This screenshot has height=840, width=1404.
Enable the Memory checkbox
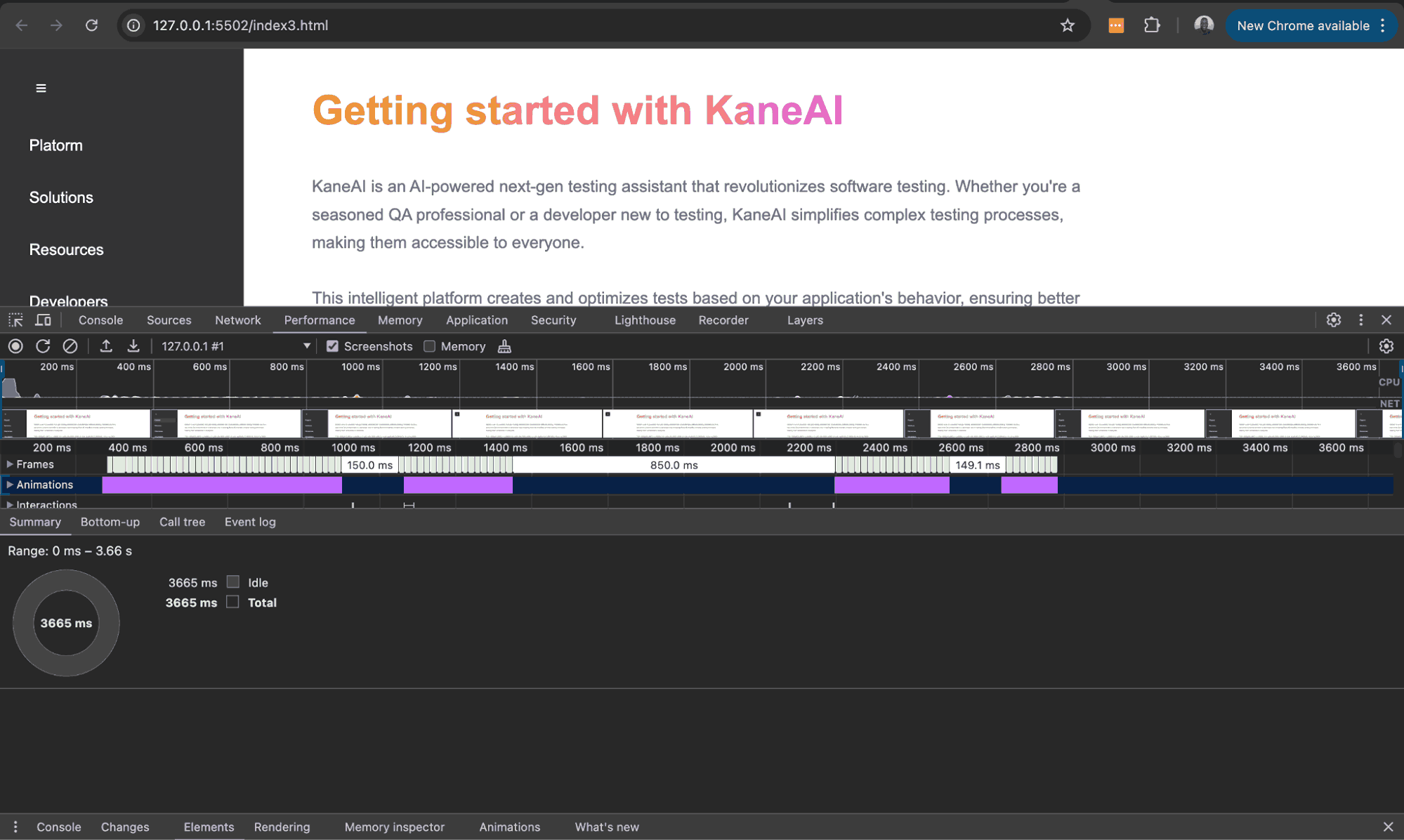(430, 346)
